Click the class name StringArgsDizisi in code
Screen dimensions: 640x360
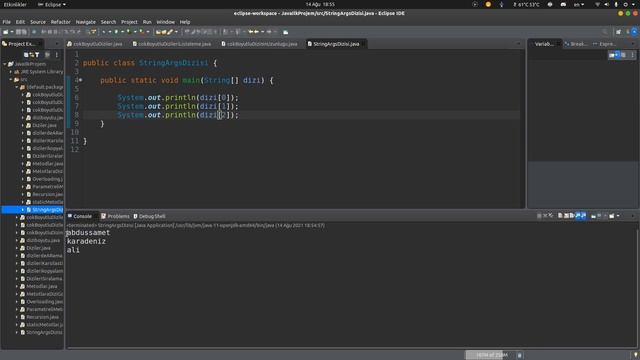click(173, 63)
